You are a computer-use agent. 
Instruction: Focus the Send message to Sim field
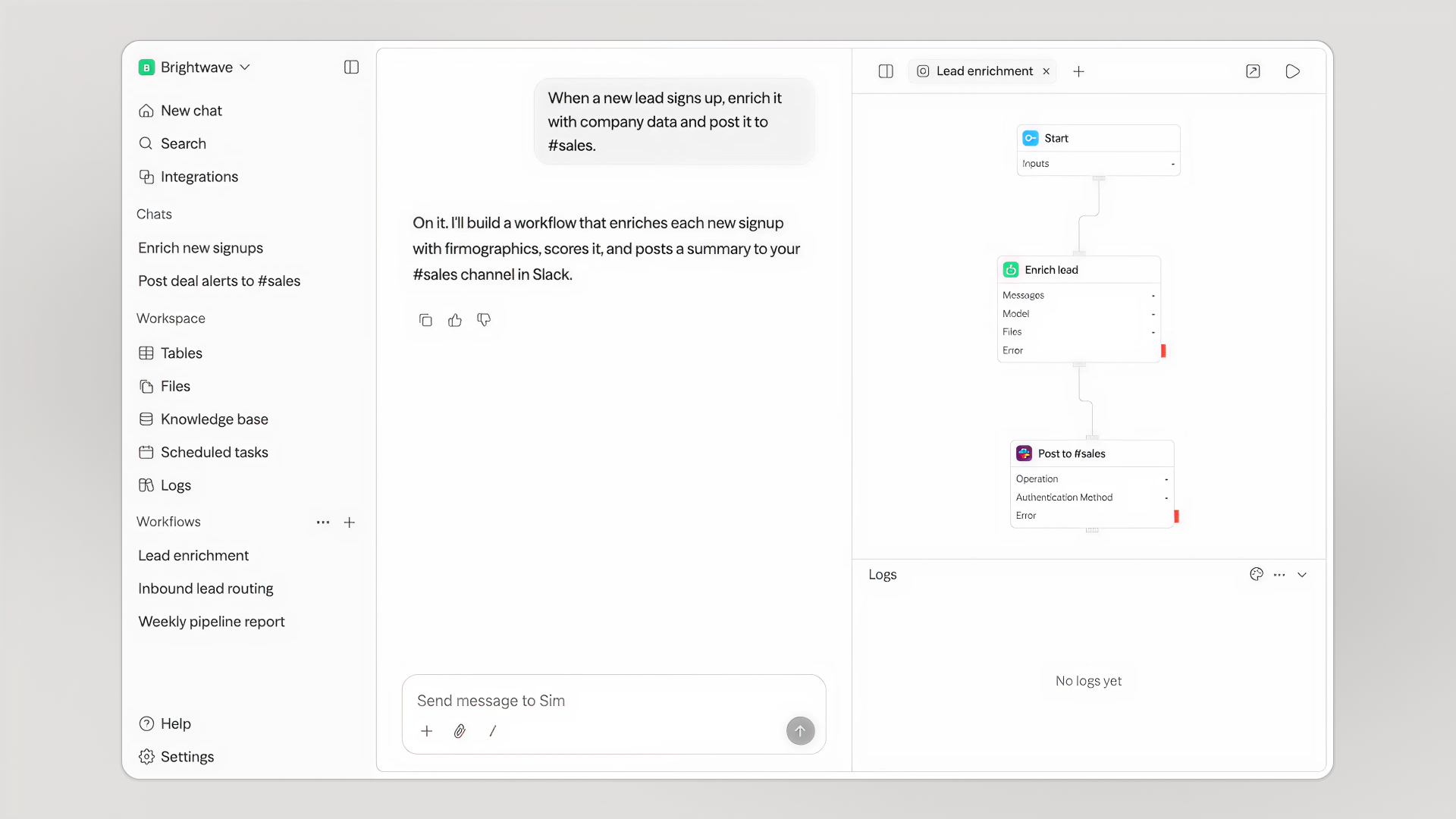coord(613,701)
